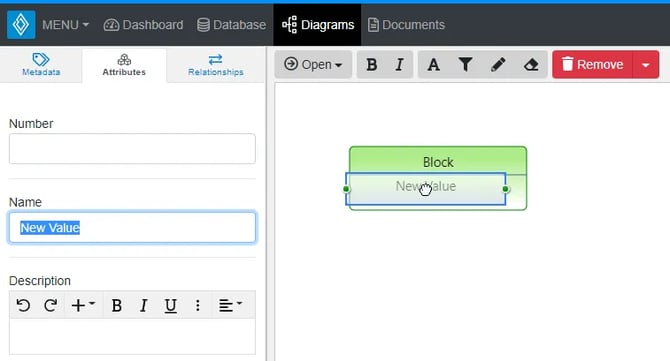The width and height of the screenshot is (670, 361).
Task: Expand the Open dropdown button
Action: point(313,65)
